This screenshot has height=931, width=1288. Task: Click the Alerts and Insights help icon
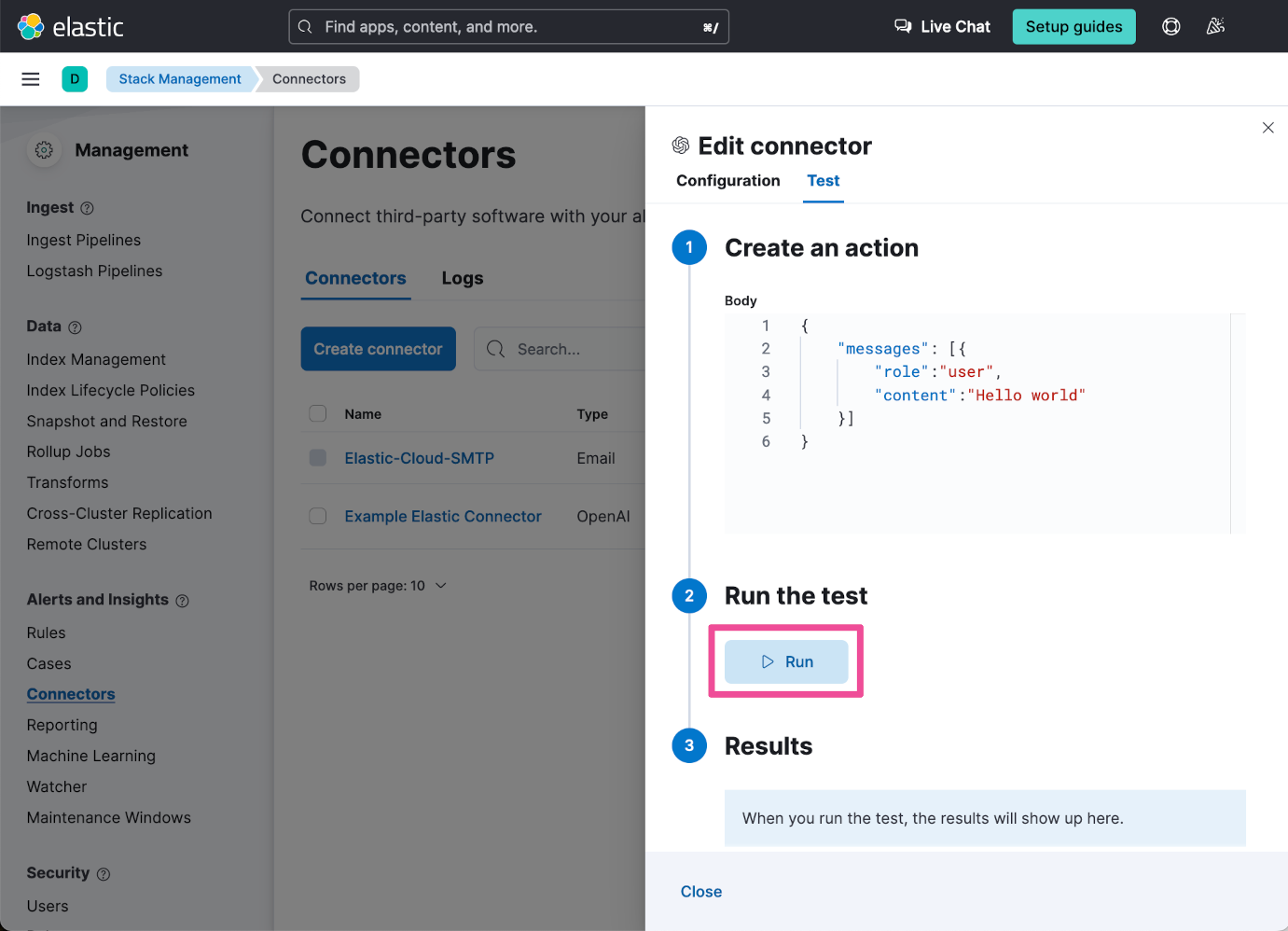tap(183, 601)
